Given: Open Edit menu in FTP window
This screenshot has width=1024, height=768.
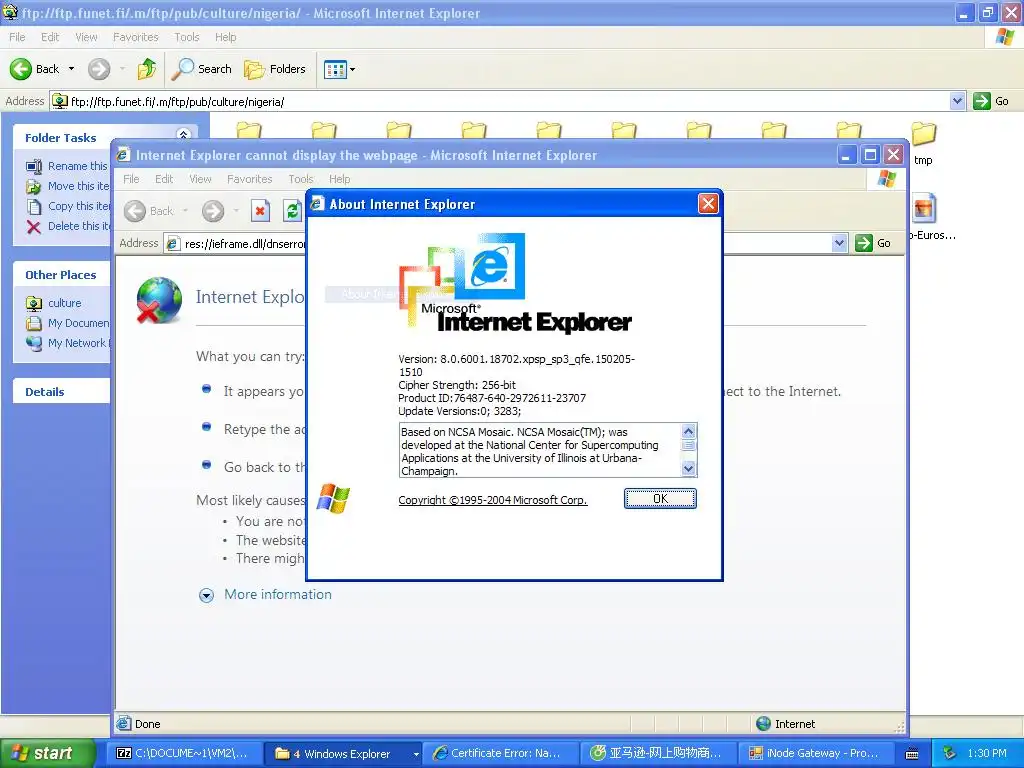Looking at the screenshot, I should coord(50,37).
